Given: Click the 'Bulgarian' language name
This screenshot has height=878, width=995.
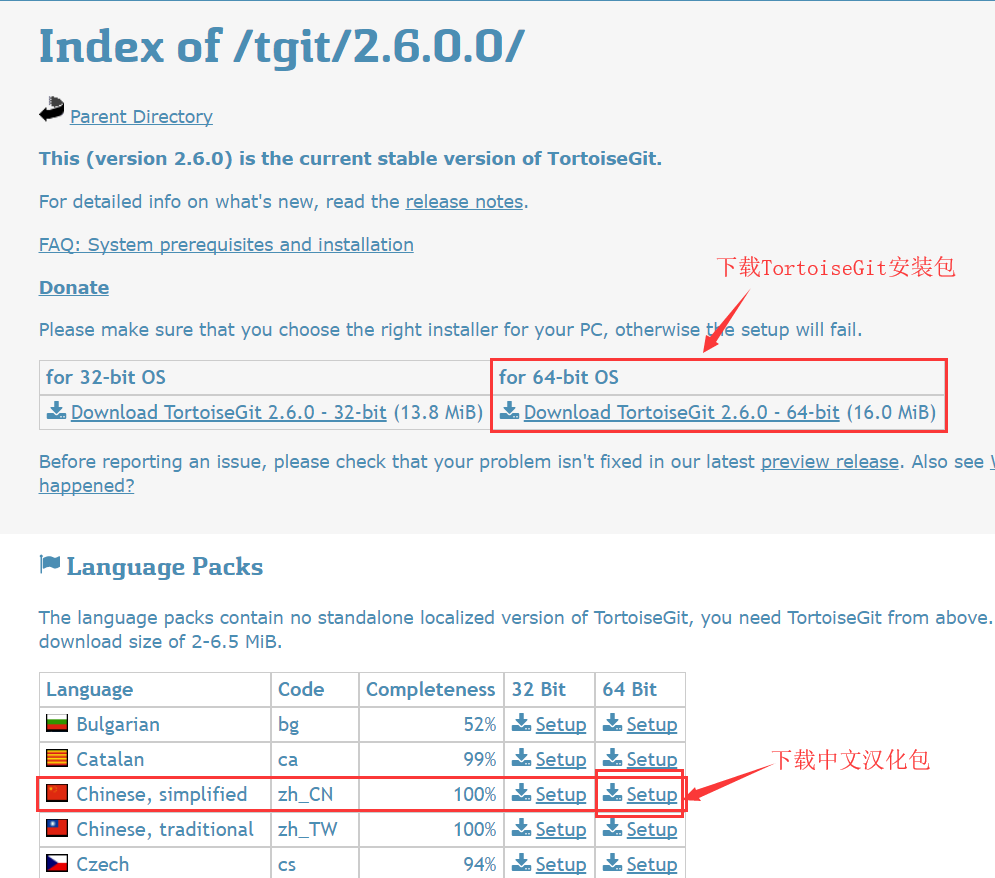Looking at the screenshot, I should pyautogui.click(x=118, y=724).
